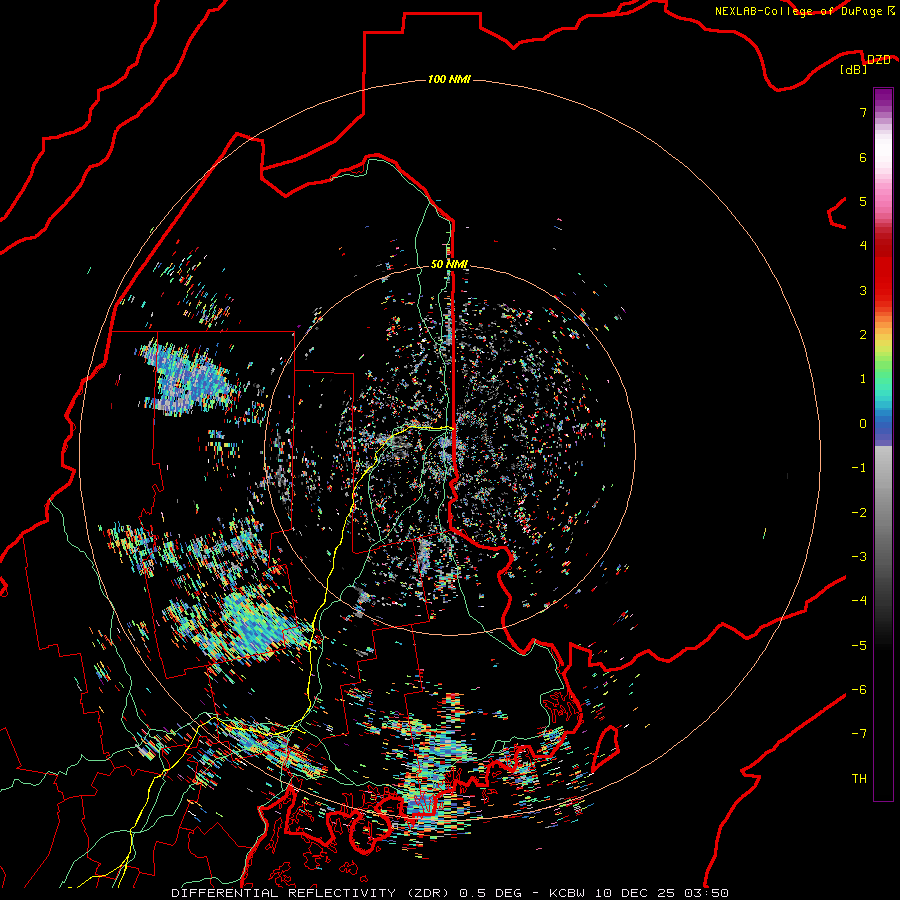Click the ZDR color scale bar
The image size is (900, 900).
pyautogui.click(x=883, y=444)
